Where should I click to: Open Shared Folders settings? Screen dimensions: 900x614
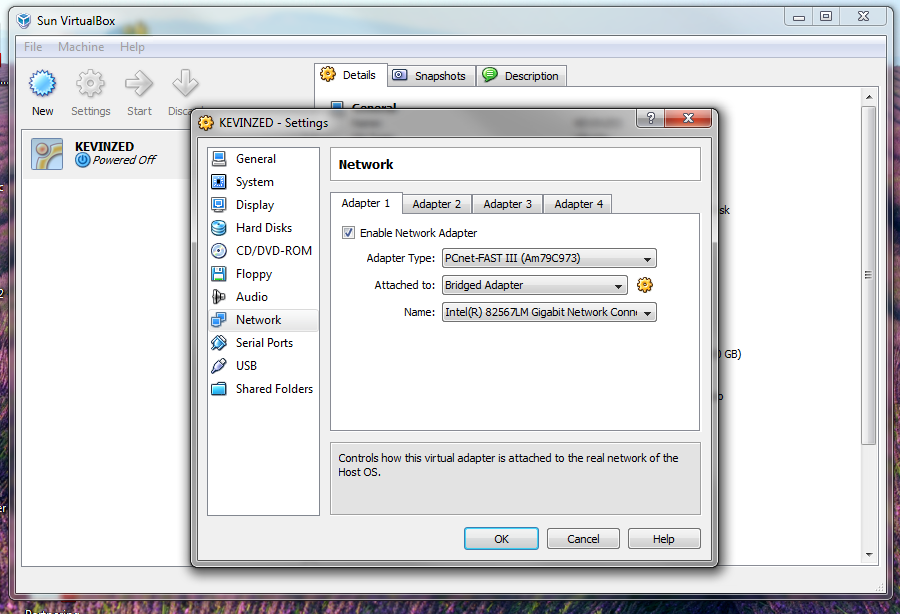[273, 389]
